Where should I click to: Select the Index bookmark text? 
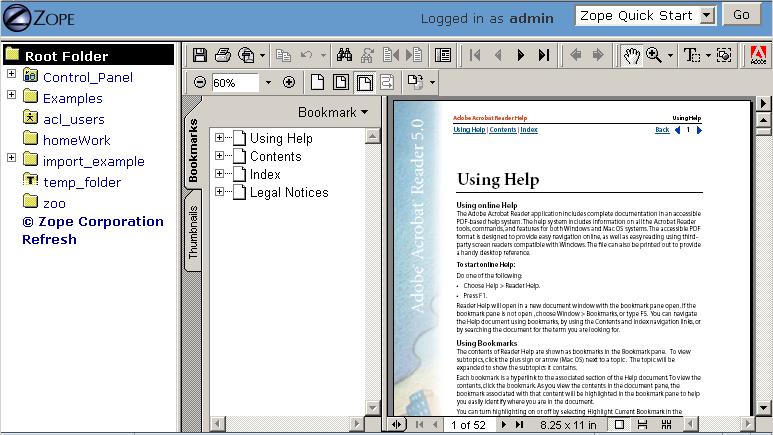click(265, 174)
